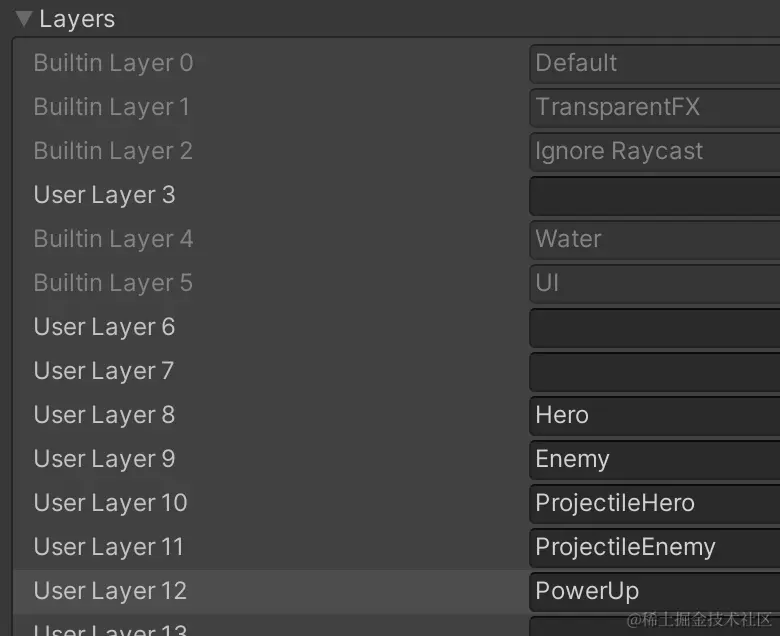
Task: Select the 'User Layer 3' row label
Action: [x=104, y=195]
